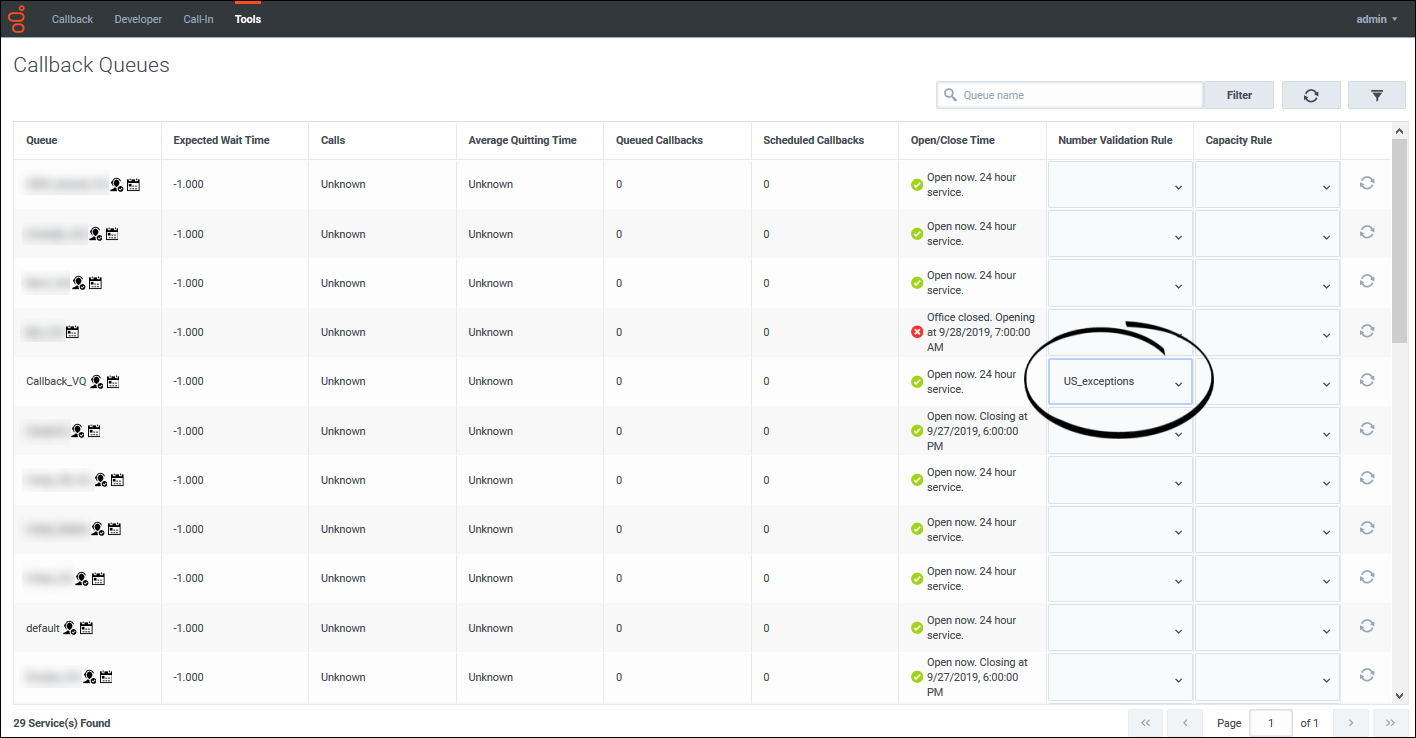Click the Genesys logo icon
The image size is (1416, 738).
[x=17, y=19]
